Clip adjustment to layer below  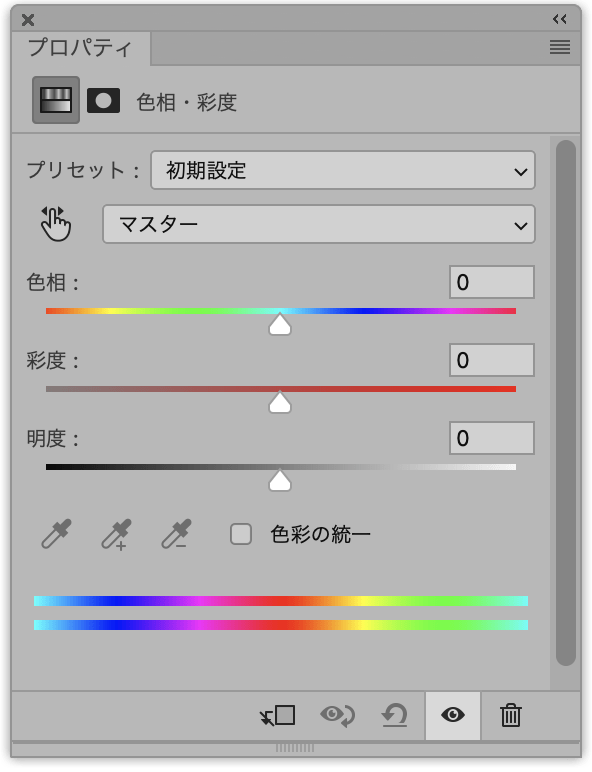(x=278, y=715)
